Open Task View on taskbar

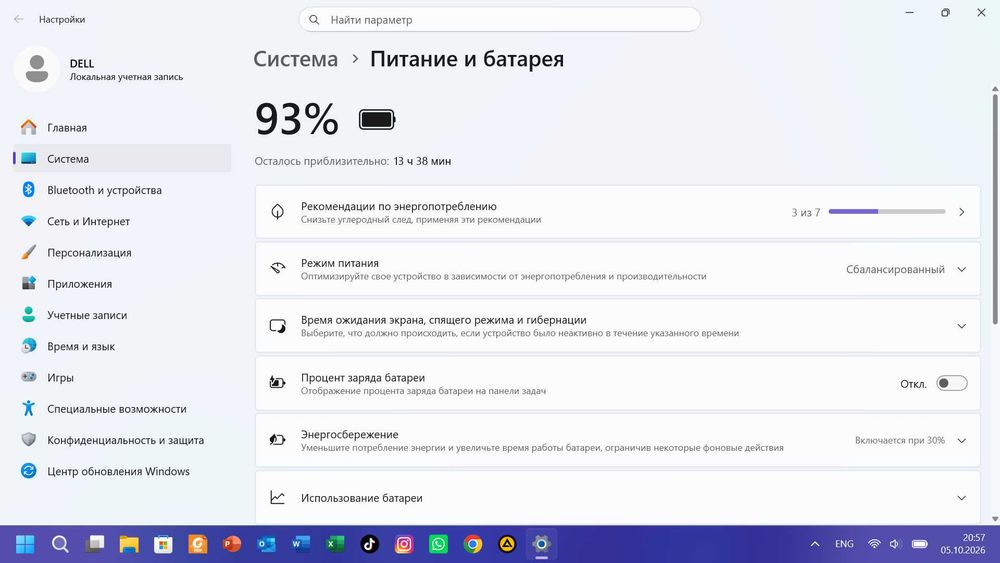94,544
